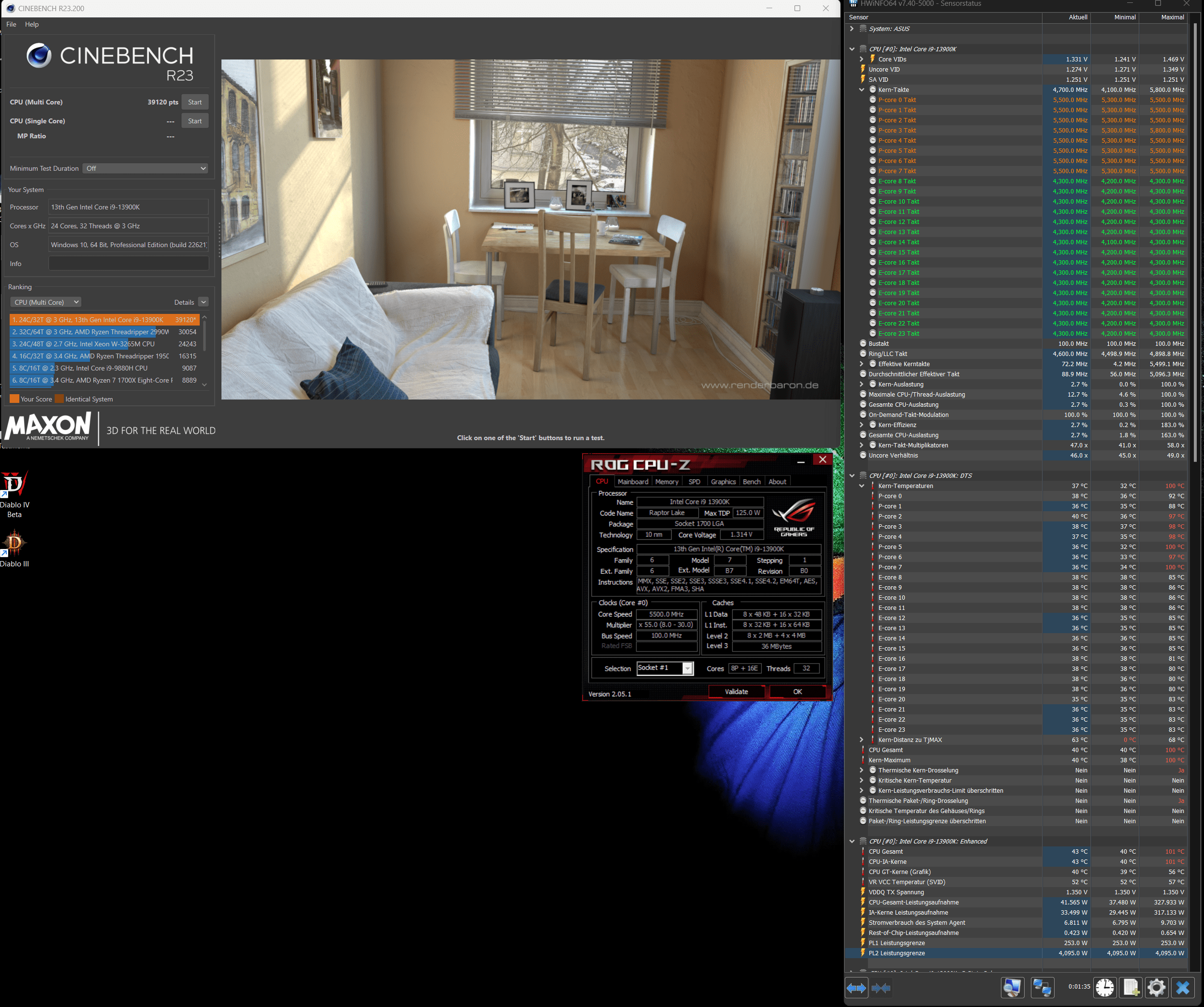1204x1007 pixels.
Task: Switch to the About tab in CPU-Z
Action: (x=778, y=482)
